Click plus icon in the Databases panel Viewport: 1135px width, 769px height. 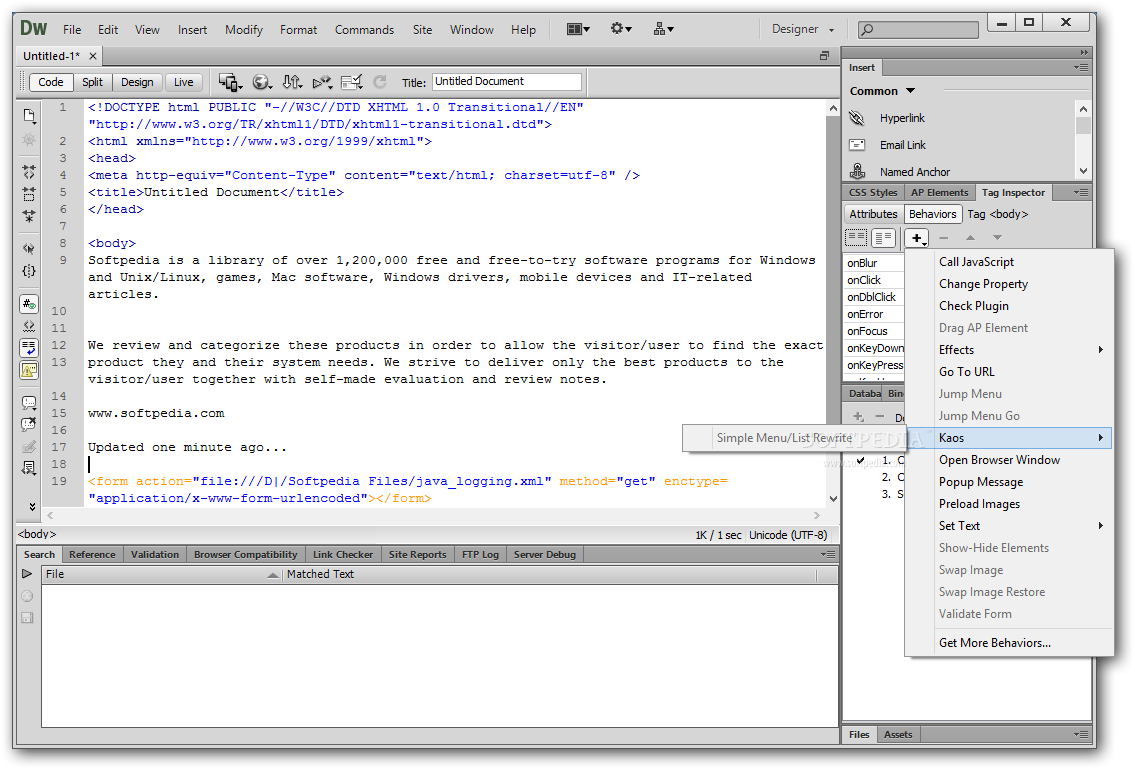(858, 416)
